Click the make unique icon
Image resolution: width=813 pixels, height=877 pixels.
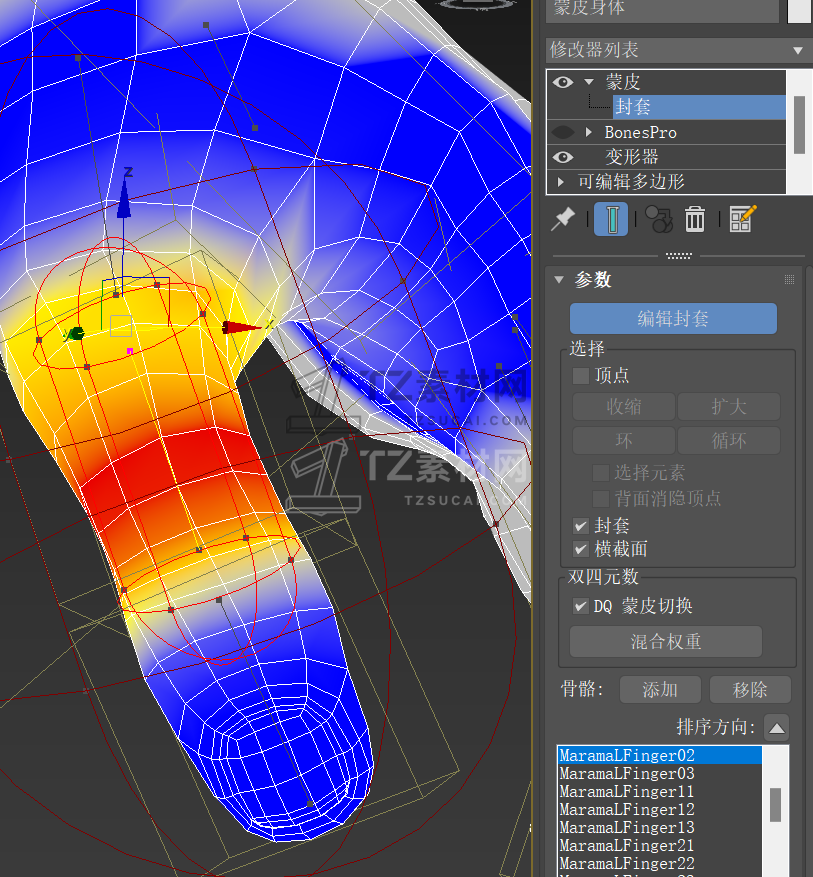click(657, 219)
